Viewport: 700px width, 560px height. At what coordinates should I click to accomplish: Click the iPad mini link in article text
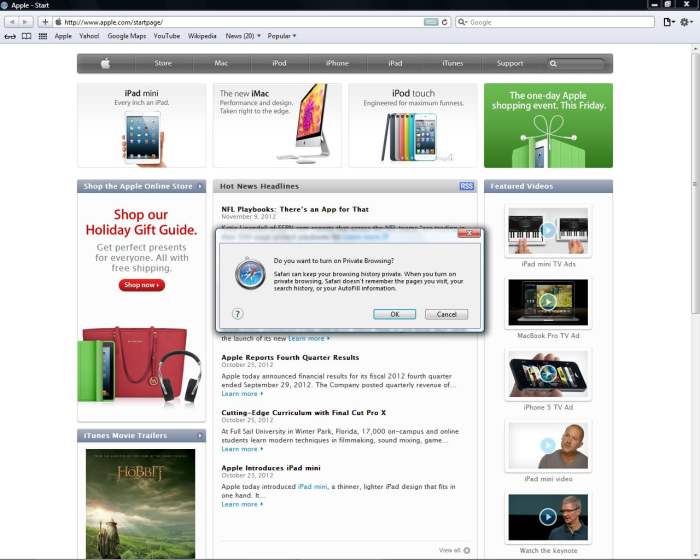point(312,486)
